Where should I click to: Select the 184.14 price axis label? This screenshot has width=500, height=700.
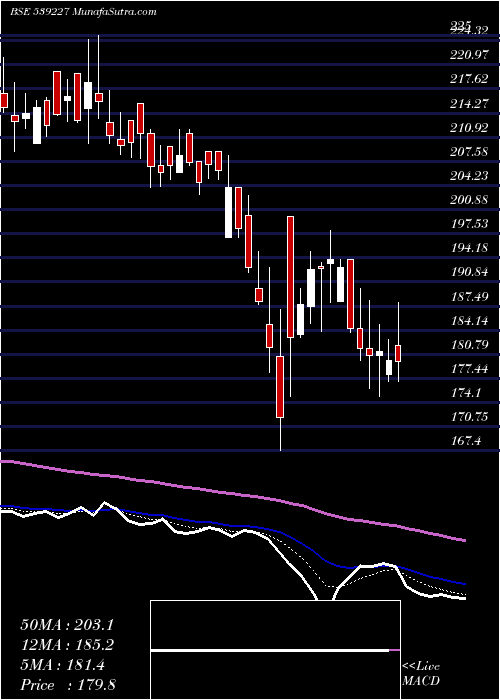pyautogui.click(x=470, y=321)
